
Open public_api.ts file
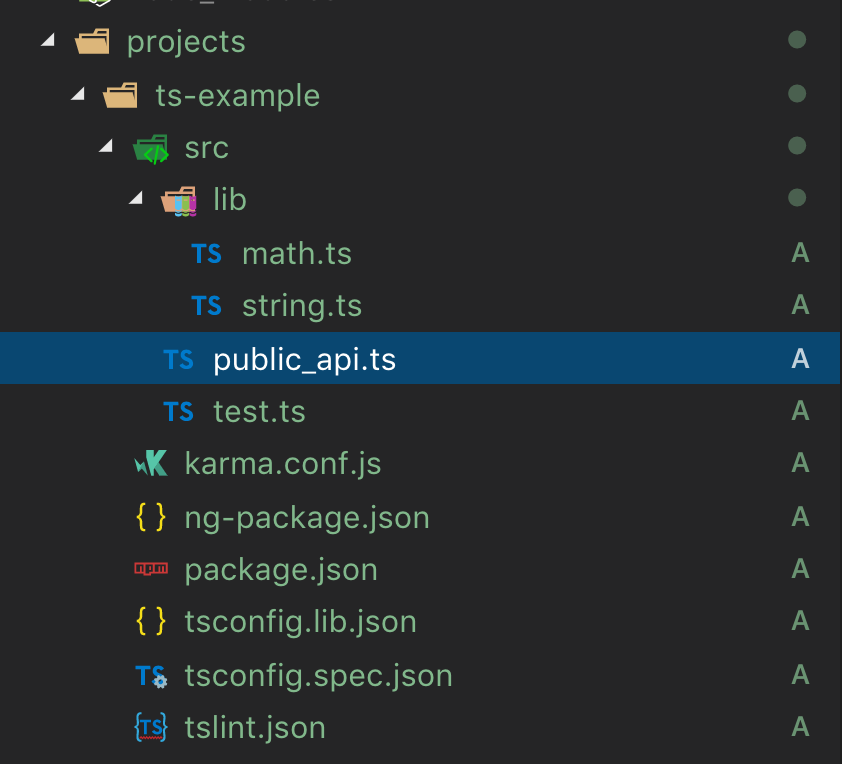pos(304,360)
